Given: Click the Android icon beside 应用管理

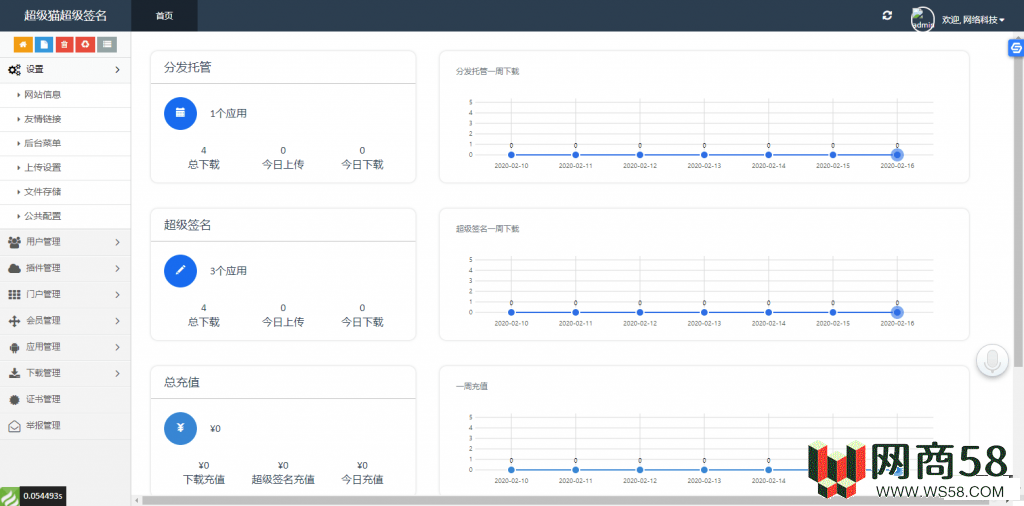Looking at the screenshot, I should coord(14,347).
